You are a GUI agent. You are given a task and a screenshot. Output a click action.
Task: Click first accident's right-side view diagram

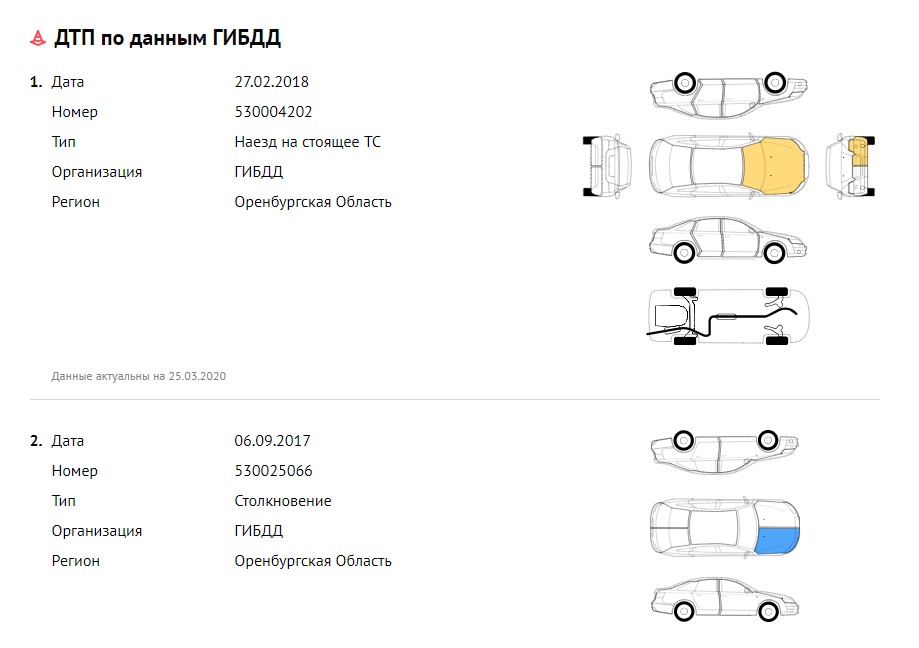pyautogui.click(x=729, y=240)
